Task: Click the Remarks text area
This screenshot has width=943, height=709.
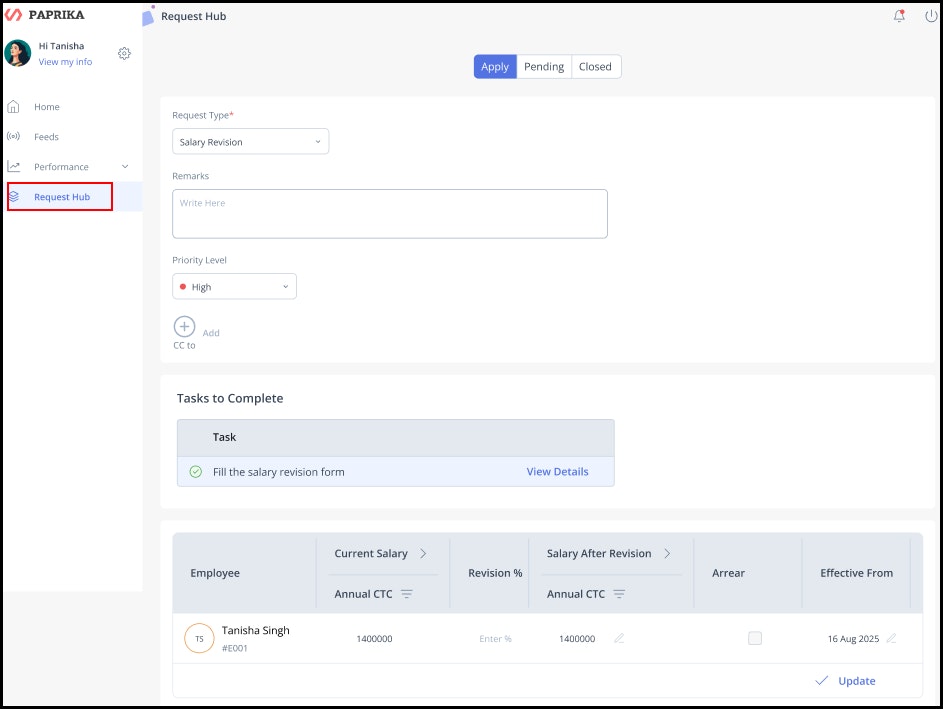Action: (389, 214)
